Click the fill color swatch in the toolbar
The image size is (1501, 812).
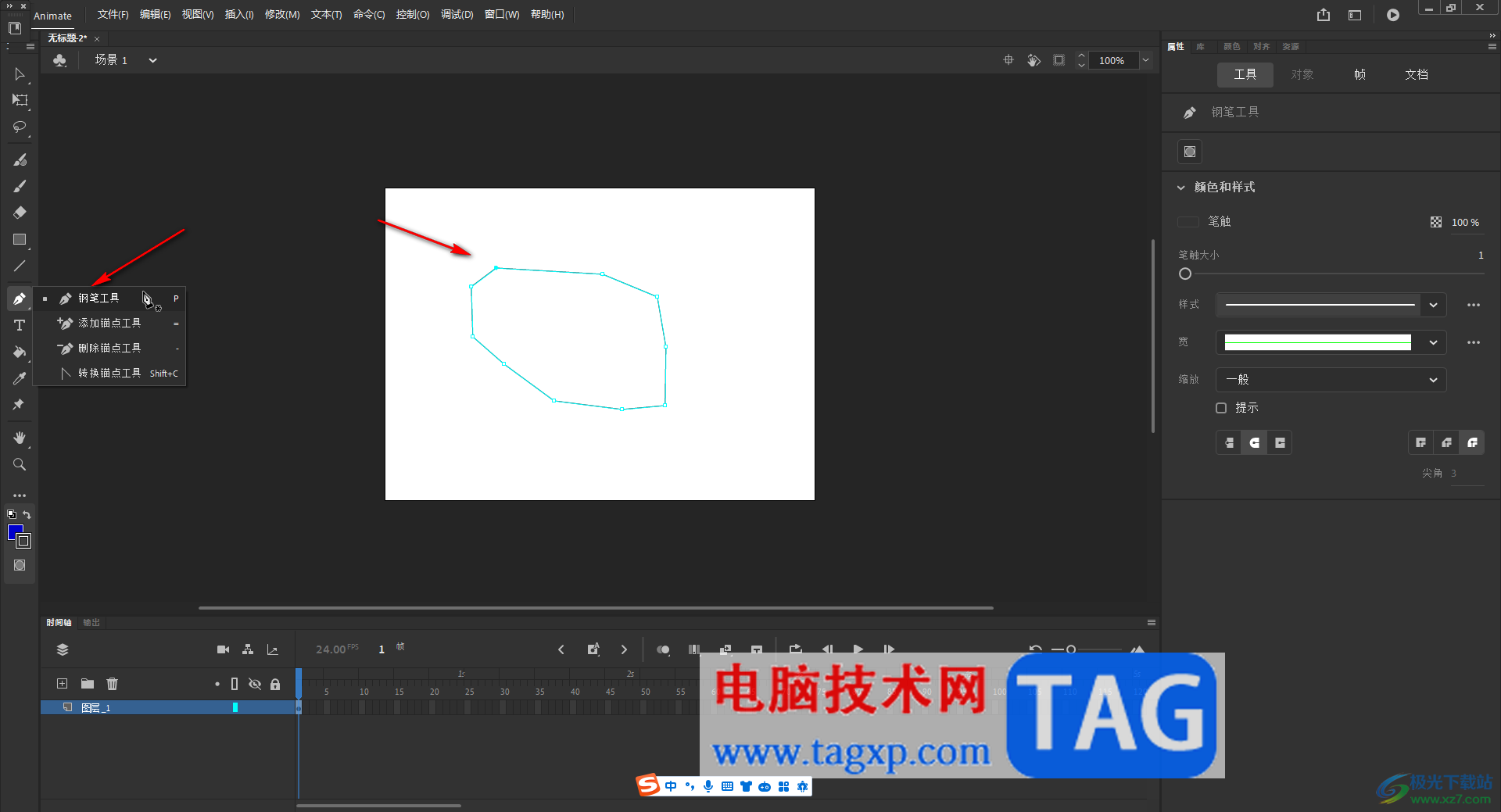pyautogui.click(x=14, y=531)
